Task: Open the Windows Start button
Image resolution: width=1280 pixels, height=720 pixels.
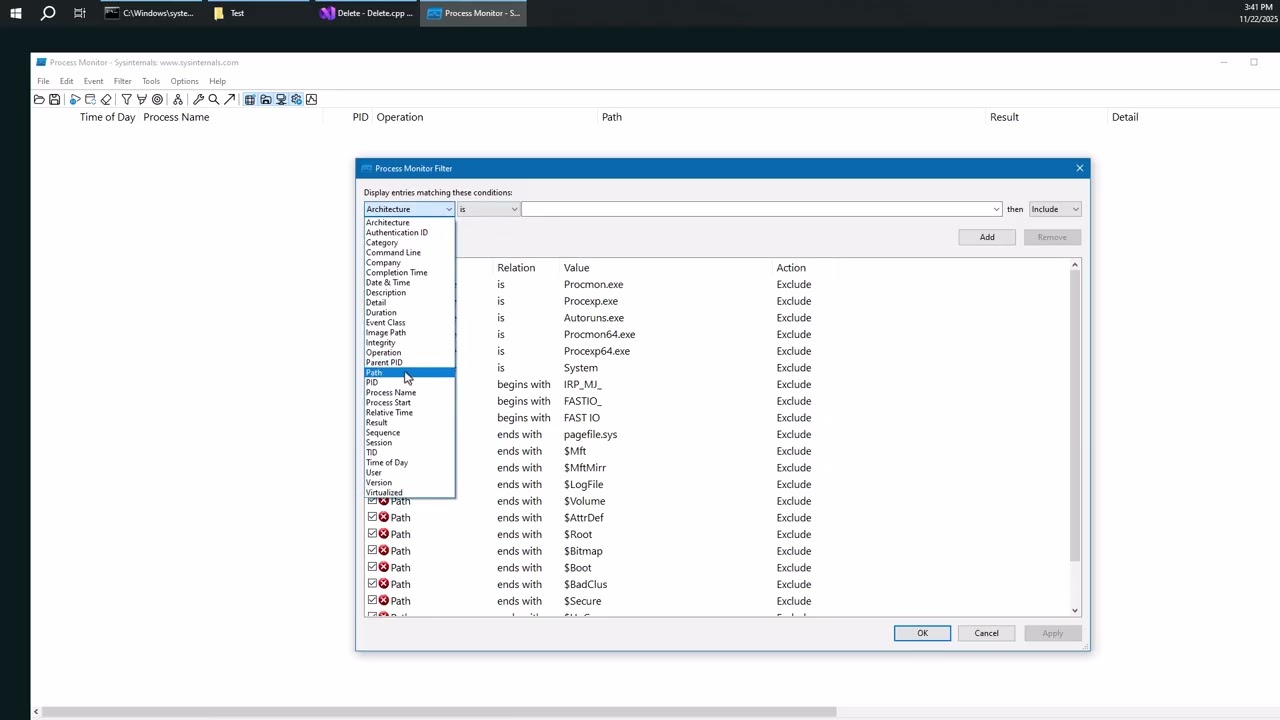Action: tap(16, 13)
